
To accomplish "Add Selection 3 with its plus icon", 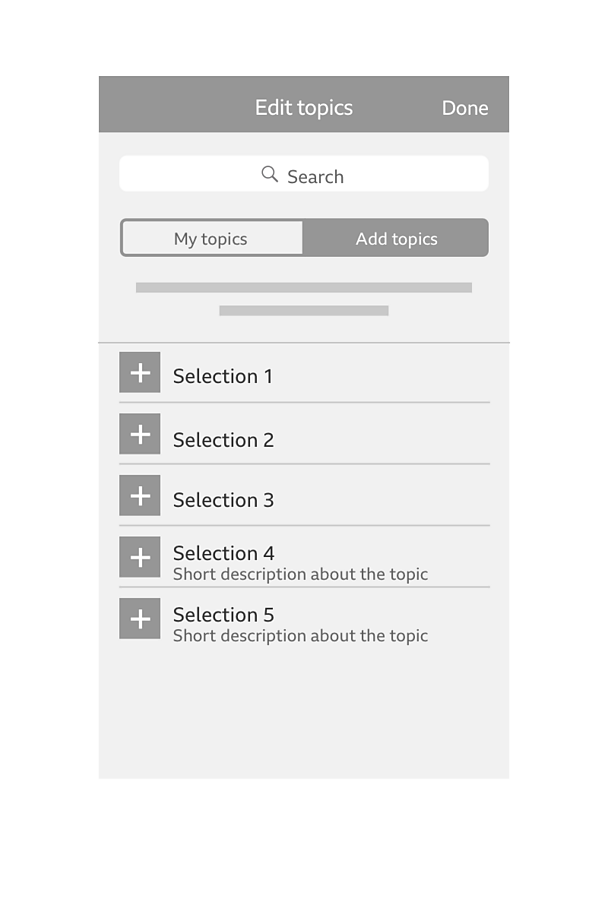I will [140, 496].
